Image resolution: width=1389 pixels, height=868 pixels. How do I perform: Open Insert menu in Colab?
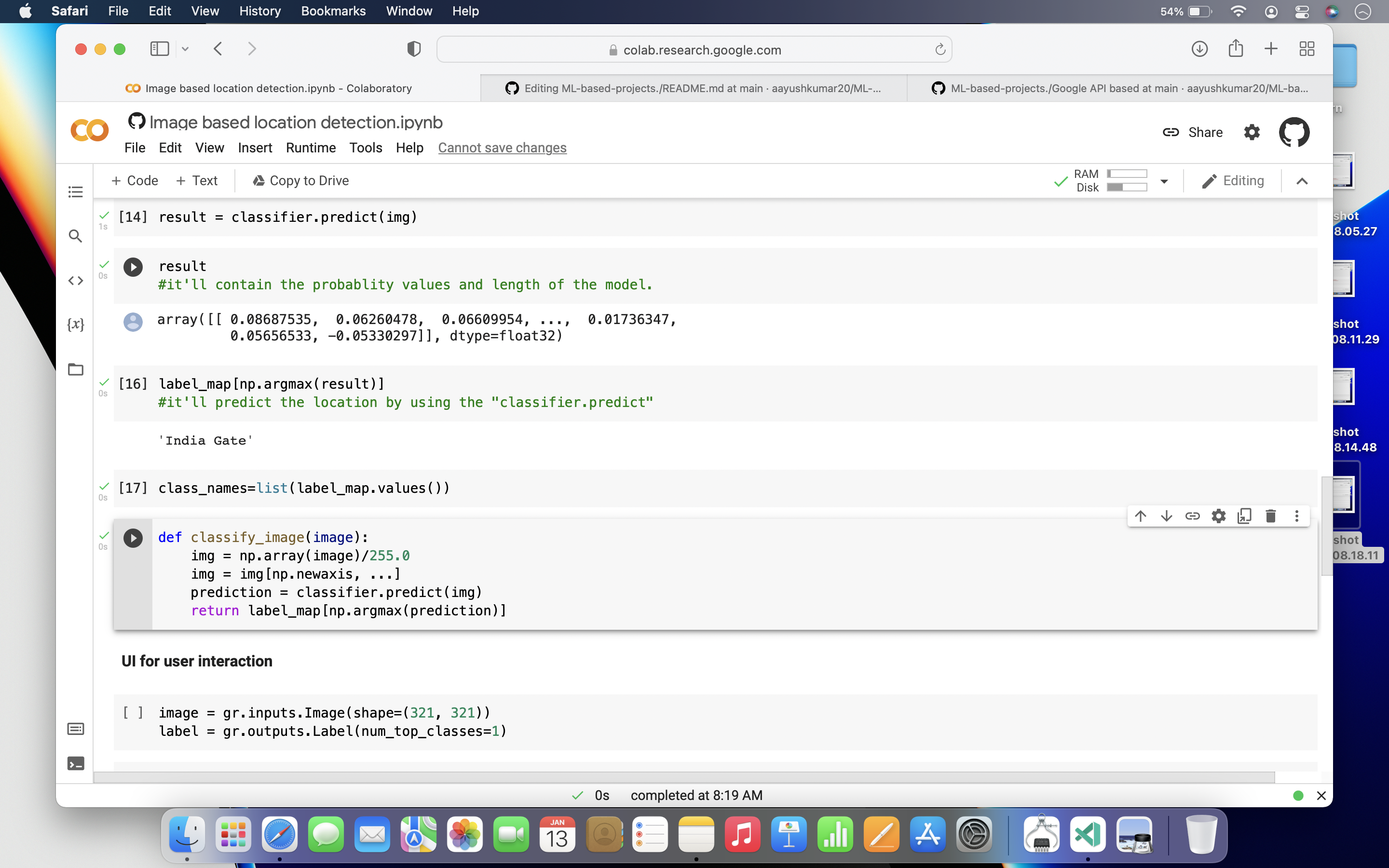click(x=255, y=148)
